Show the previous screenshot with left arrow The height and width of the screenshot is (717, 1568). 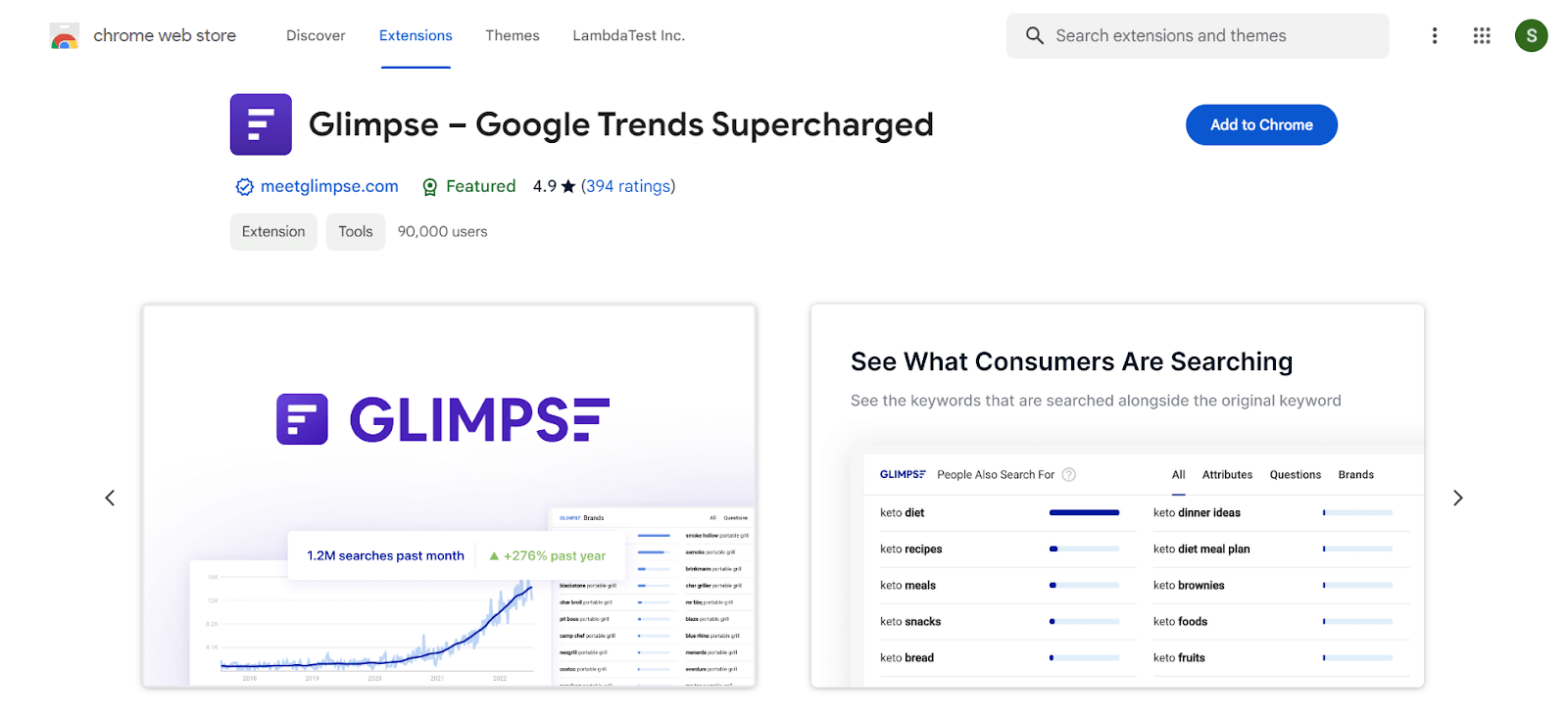[110, 498]
